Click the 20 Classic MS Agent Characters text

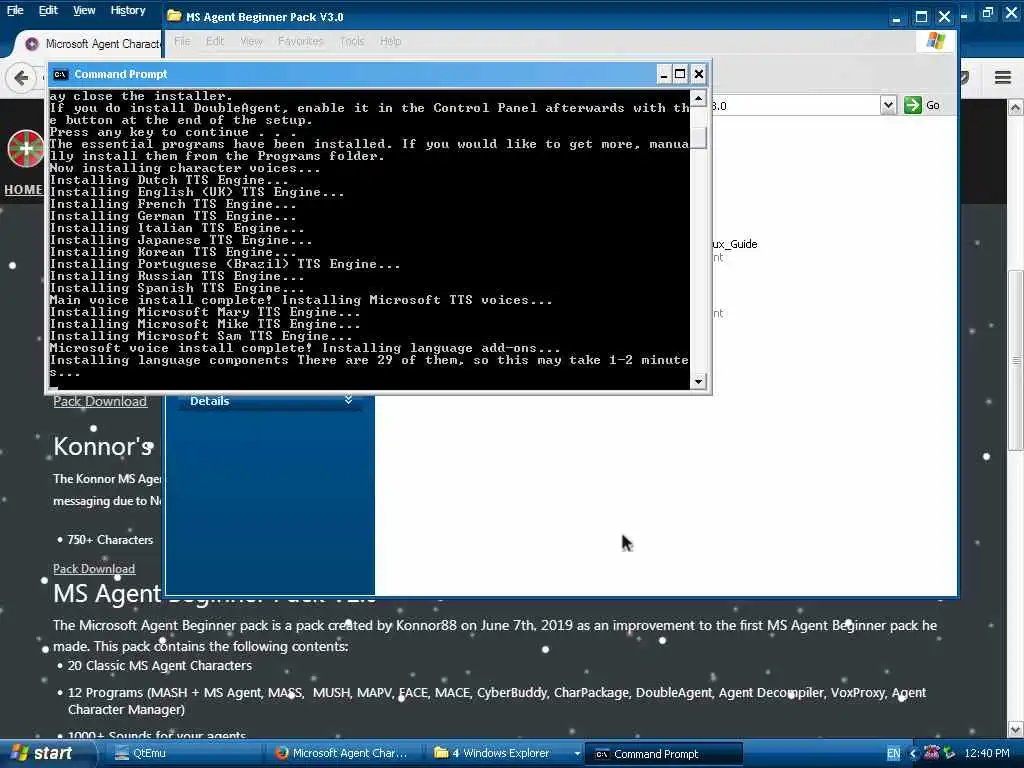(159, 665)
